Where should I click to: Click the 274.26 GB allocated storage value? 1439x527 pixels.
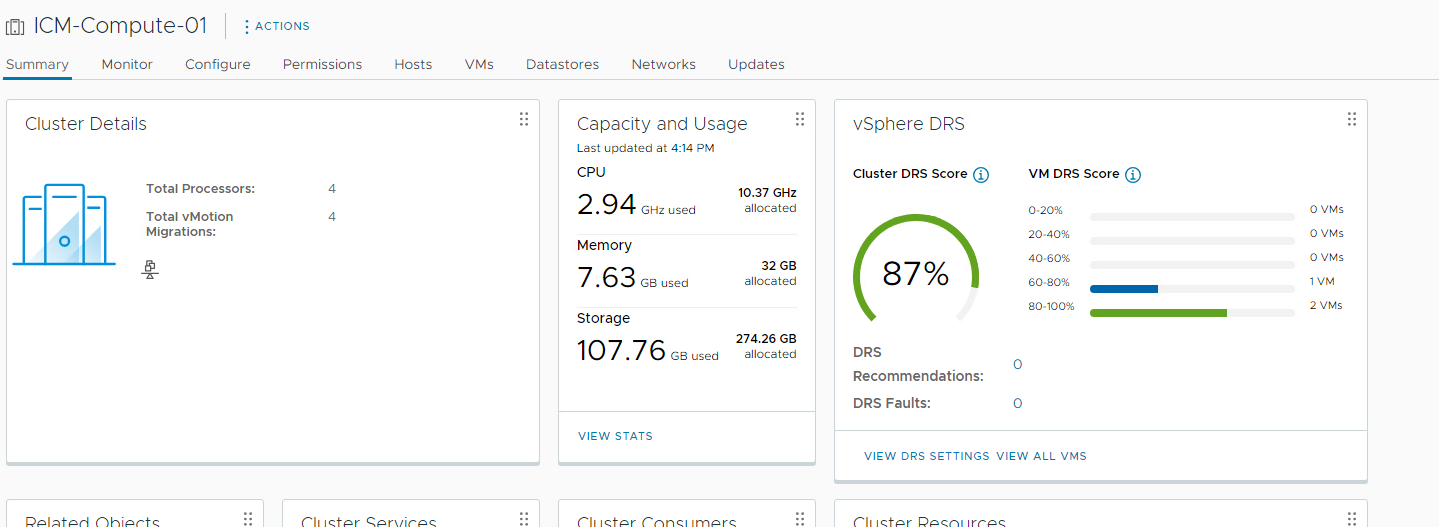coord(766,346)
